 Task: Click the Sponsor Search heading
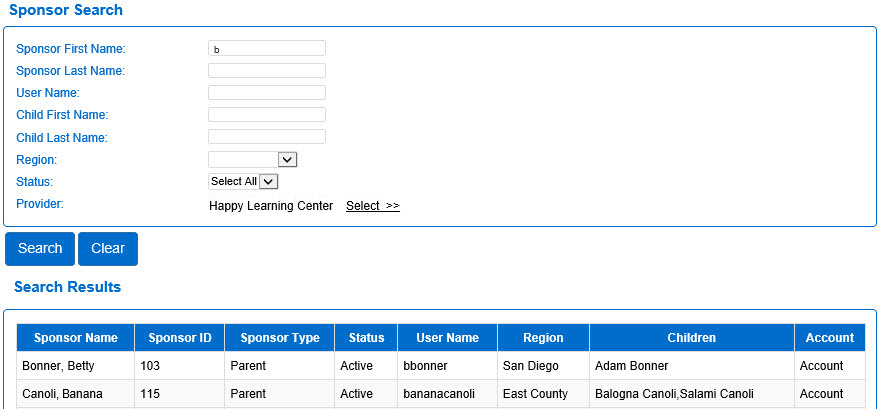[66, 10]
